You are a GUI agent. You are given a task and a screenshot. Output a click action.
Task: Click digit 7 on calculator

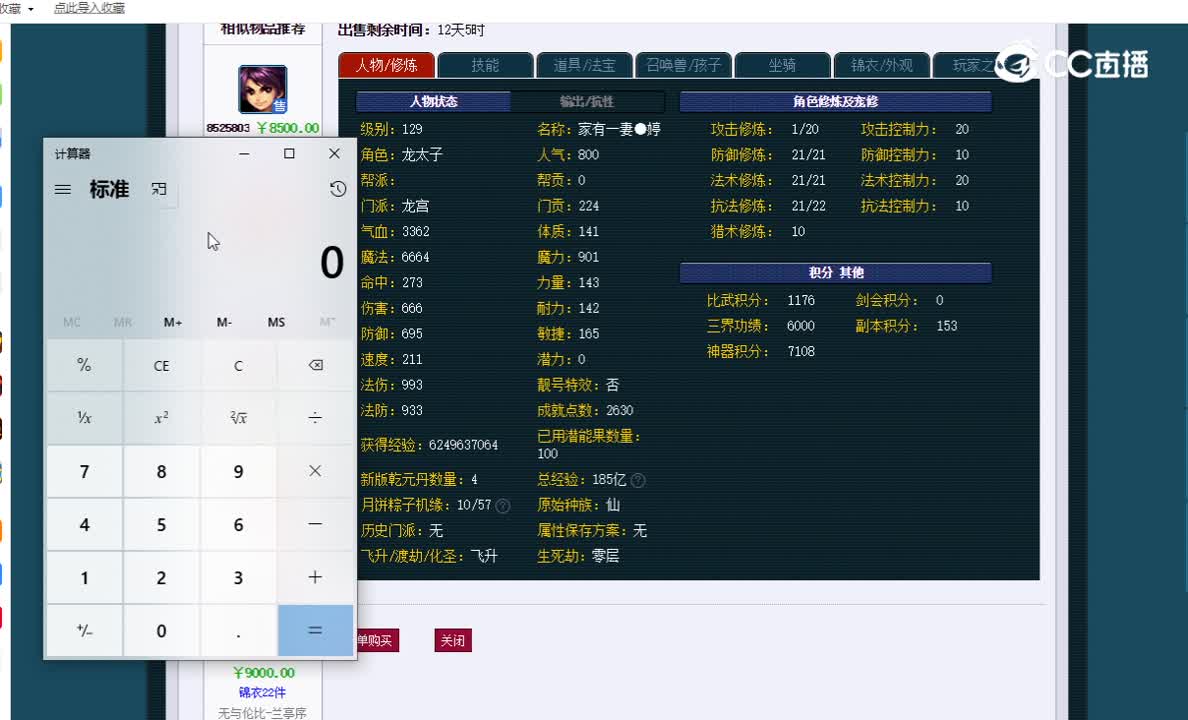[84, 471]
